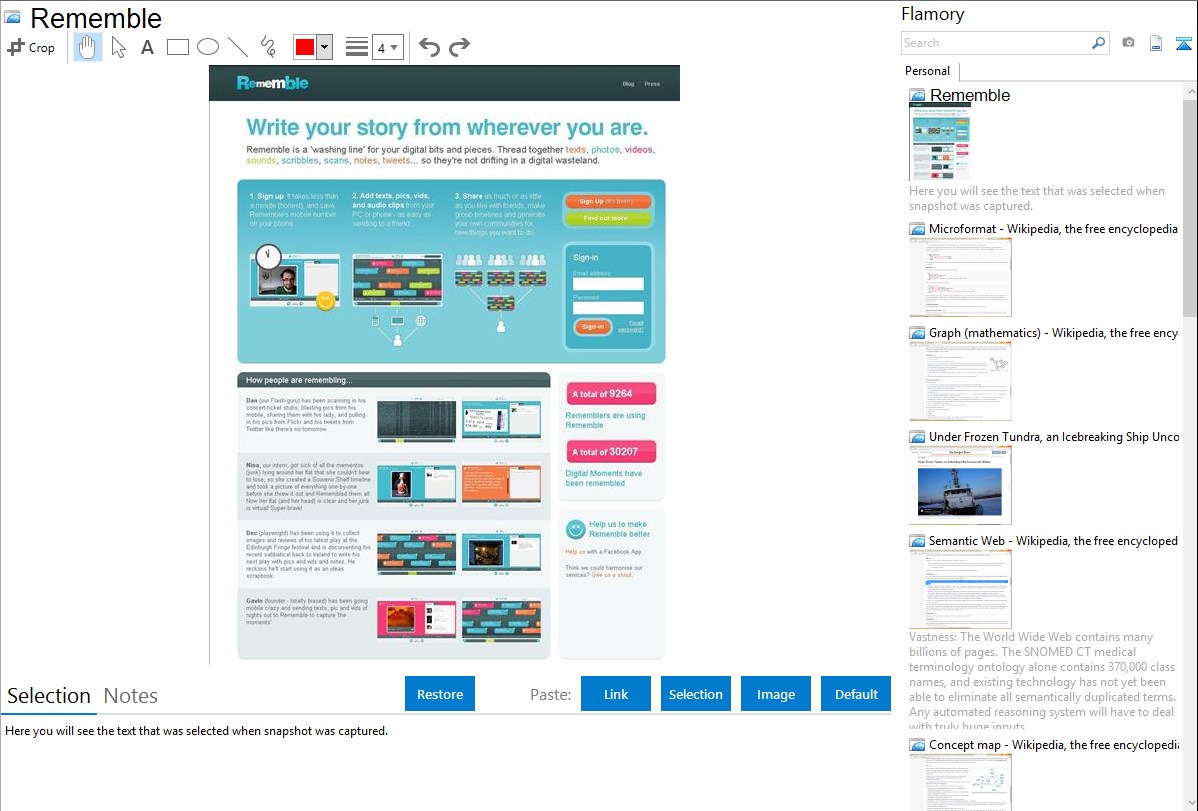Select the Ellipse drawing tool
Image resolution: width=1198 pixels, height=811 pixels.
pos(208,47)
